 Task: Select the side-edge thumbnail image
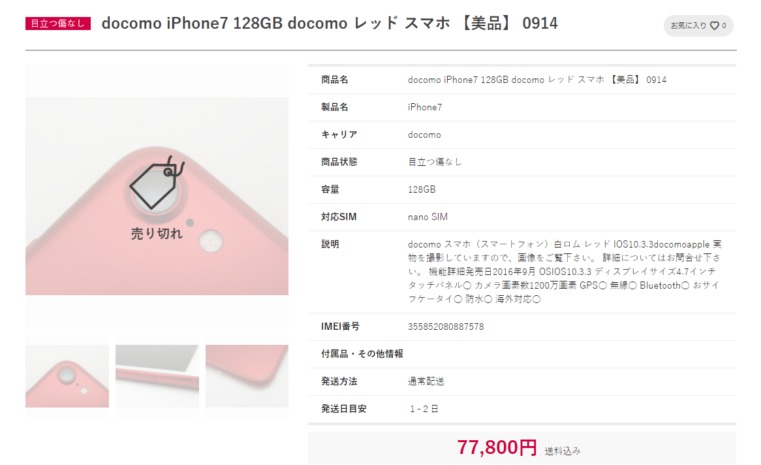(157, 376)
